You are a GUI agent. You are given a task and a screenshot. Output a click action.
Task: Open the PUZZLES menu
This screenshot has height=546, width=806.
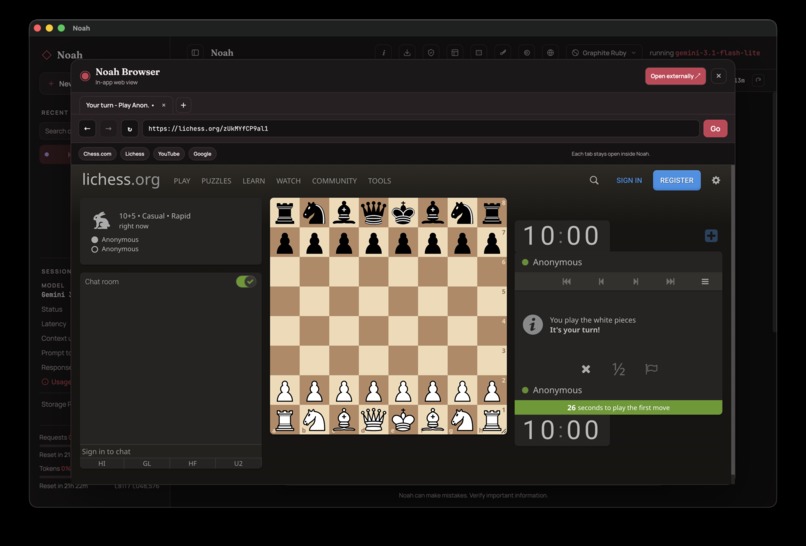(216, 181)
